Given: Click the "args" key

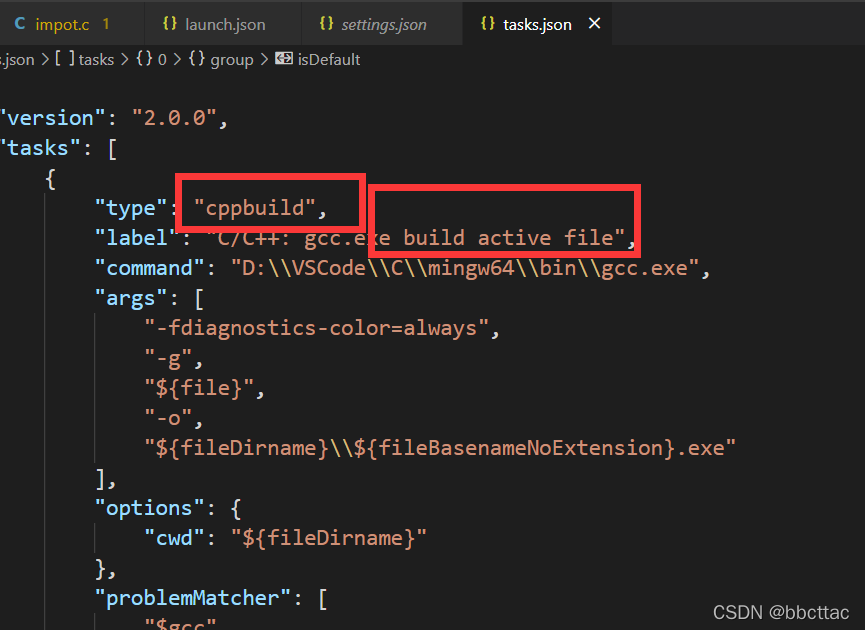Looking at the screenshot, I should [x=131, y=298].
